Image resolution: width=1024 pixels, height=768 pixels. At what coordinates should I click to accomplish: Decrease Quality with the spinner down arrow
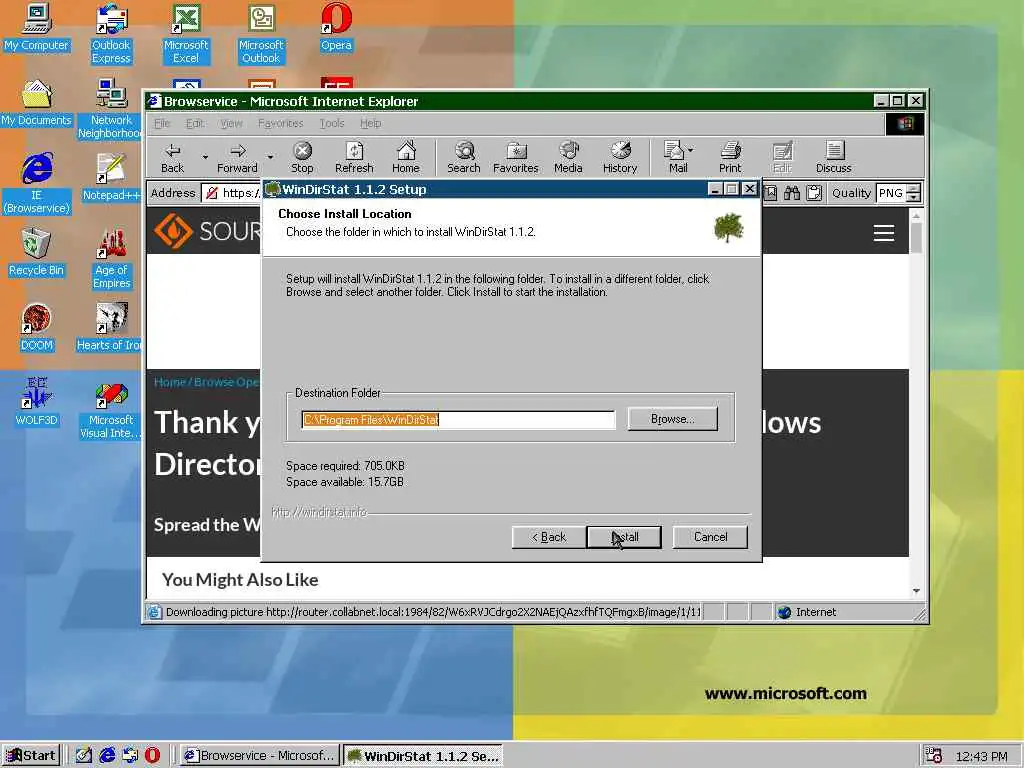[x=914, y=197]
